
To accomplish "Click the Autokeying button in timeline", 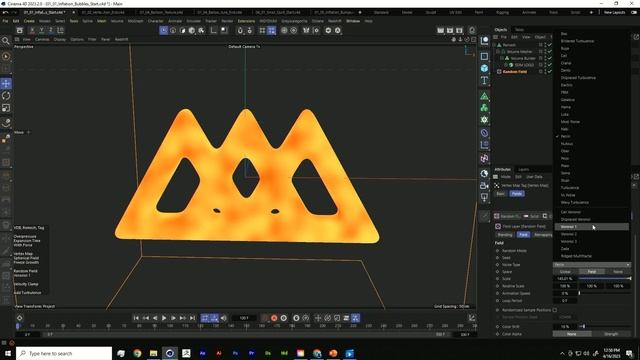I will [x=284, y=318].
